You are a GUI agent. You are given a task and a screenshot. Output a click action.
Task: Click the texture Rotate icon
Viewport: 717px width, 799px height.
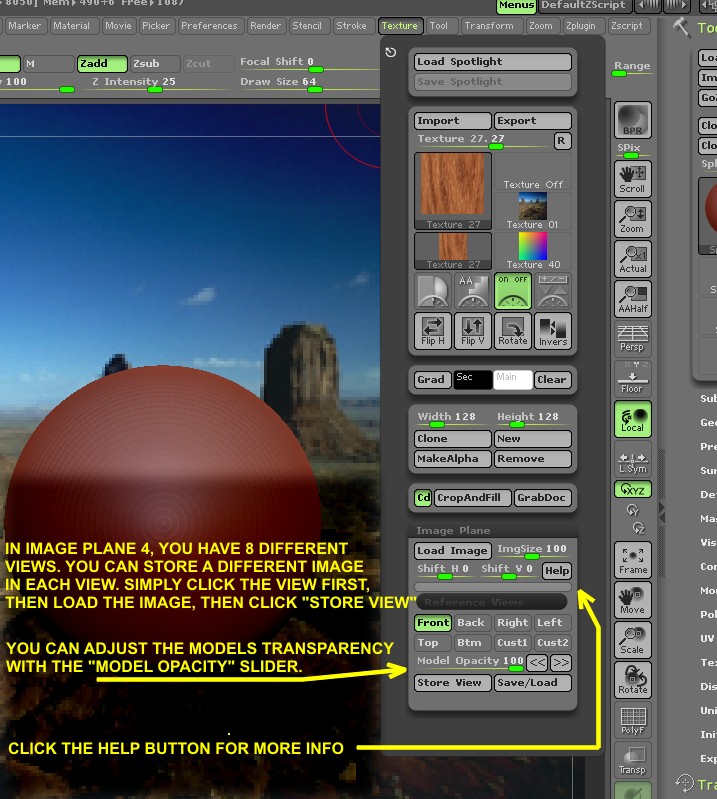pos(513,331)
